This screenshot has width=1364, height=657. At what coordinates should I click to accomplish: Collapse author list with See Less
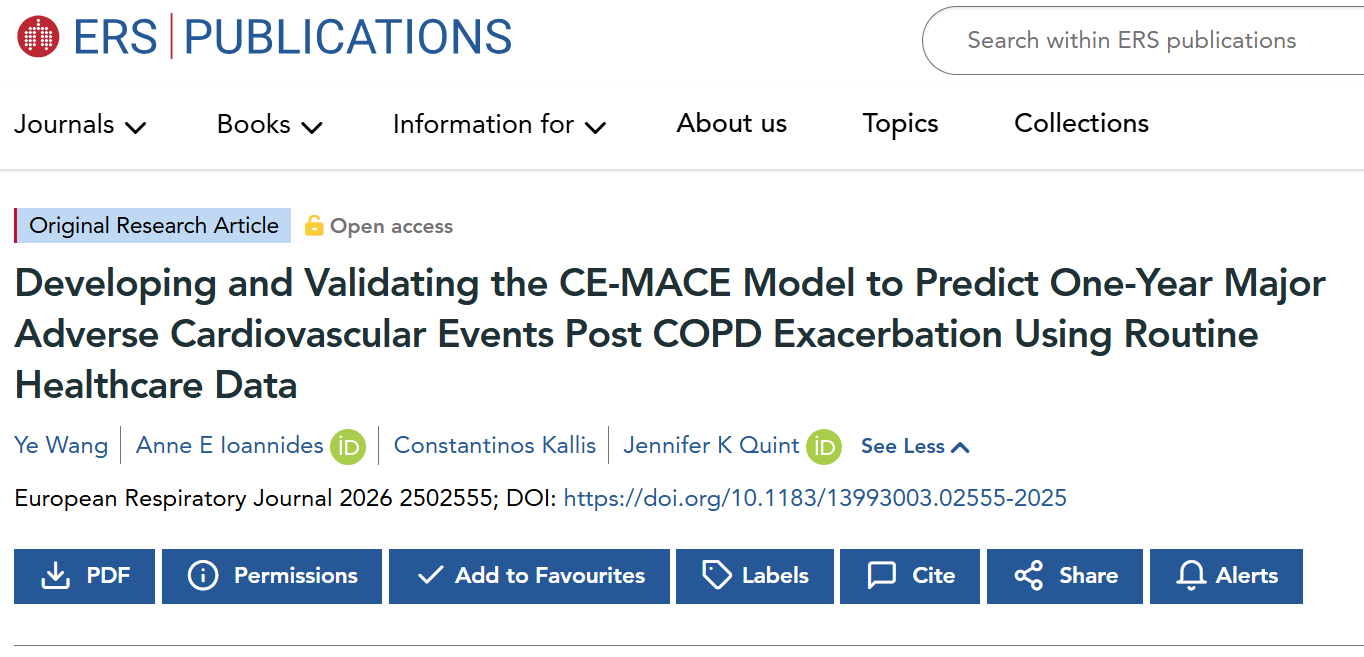click(x=915, y=447)
